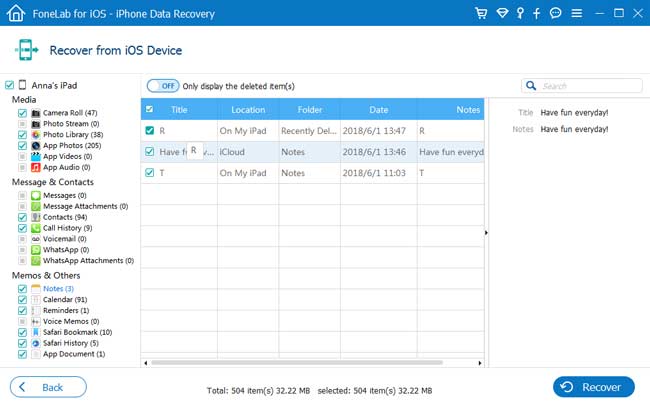
Task: Click the search magnifier icon
Action: click(x=531, y=85)
